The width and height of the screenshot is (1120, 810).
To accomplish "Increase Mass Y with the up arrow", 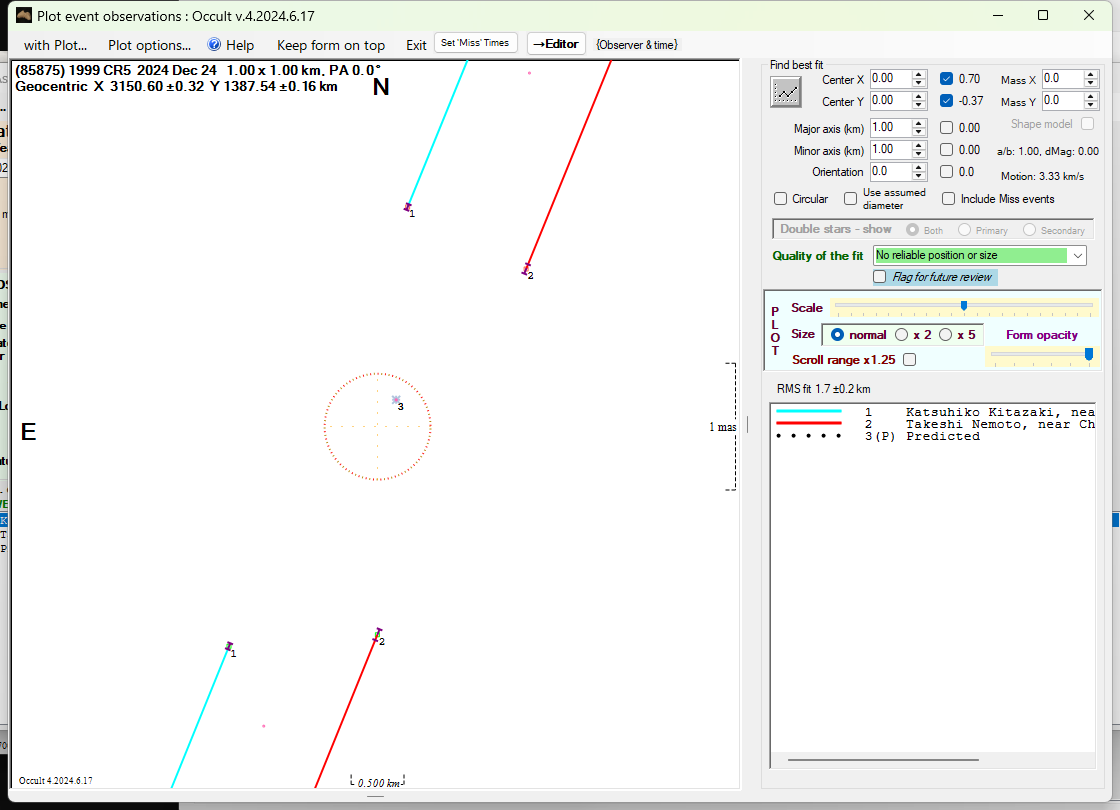I will (1092, 97).
